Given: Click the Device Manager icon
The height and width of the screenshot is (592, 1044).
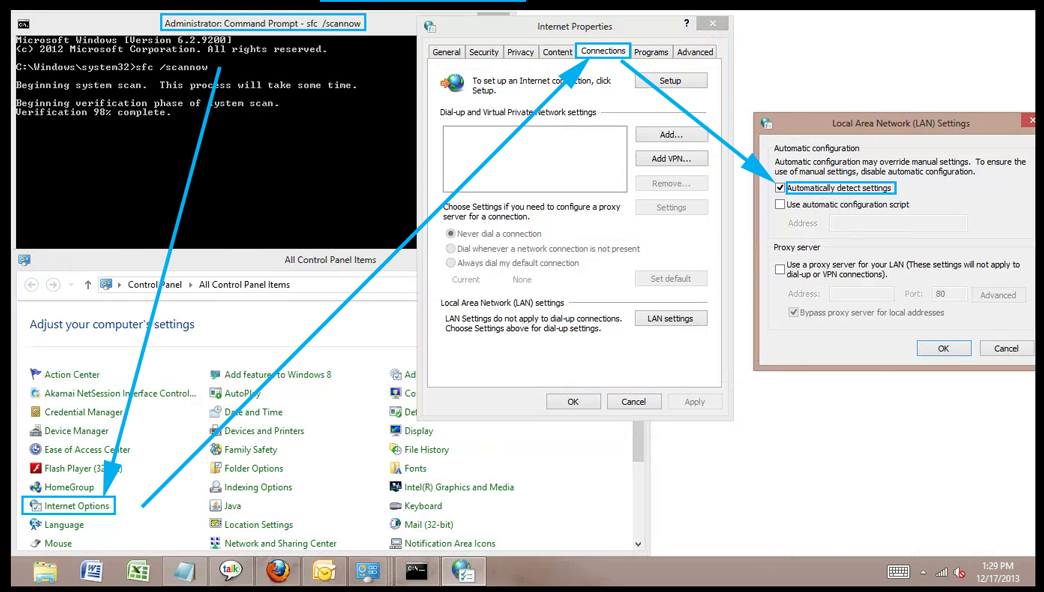Looking at the screenshot, I should tap(36, 431).
